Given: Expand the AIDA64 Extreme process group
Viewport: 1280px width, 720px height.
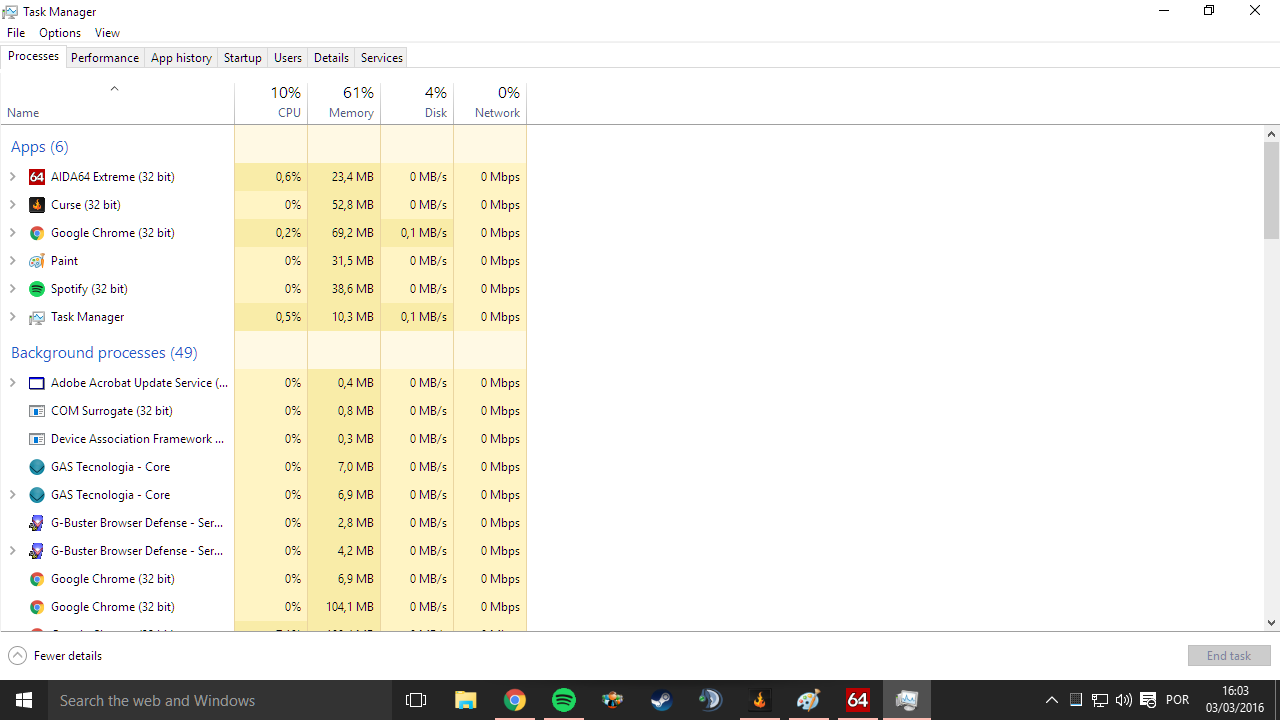Looking at the screenshot, I should coord(13,177).
